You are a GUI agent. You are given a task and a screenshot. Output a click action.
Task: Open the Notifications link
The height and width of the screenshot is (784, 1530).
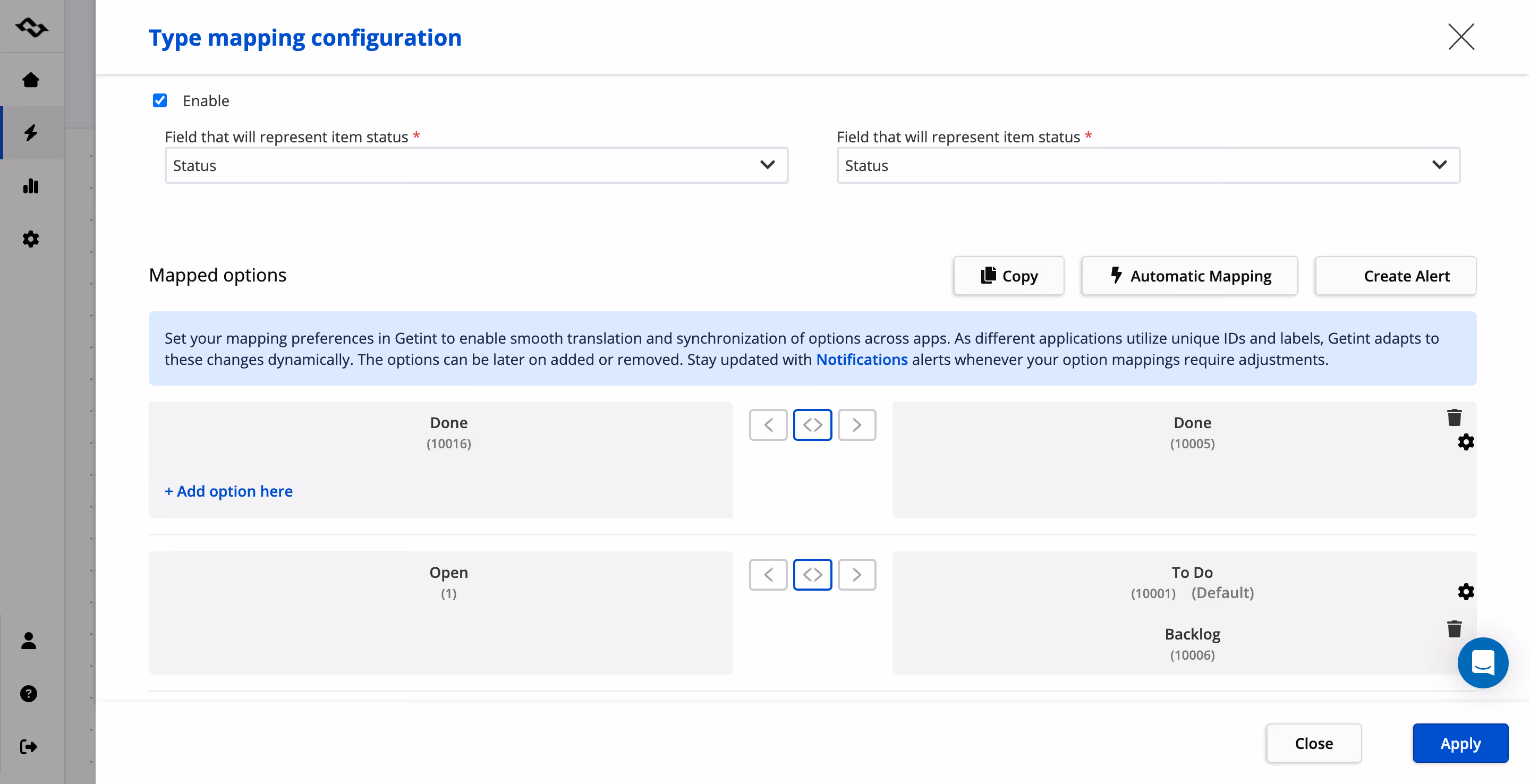[861, 359]
